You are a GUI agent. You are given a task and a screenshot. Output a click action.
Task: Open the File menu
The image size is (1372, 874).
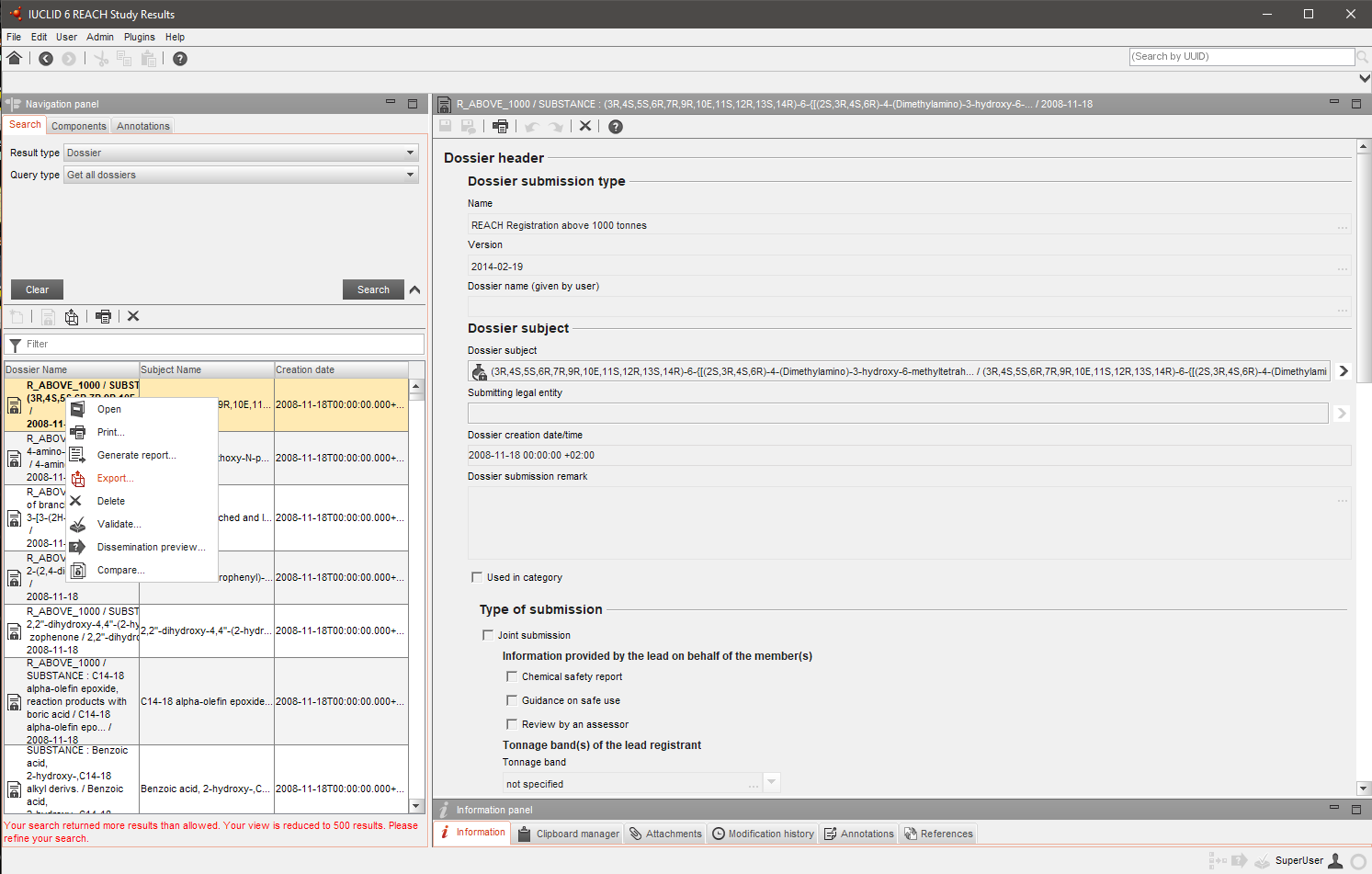(x=14, y=37)
